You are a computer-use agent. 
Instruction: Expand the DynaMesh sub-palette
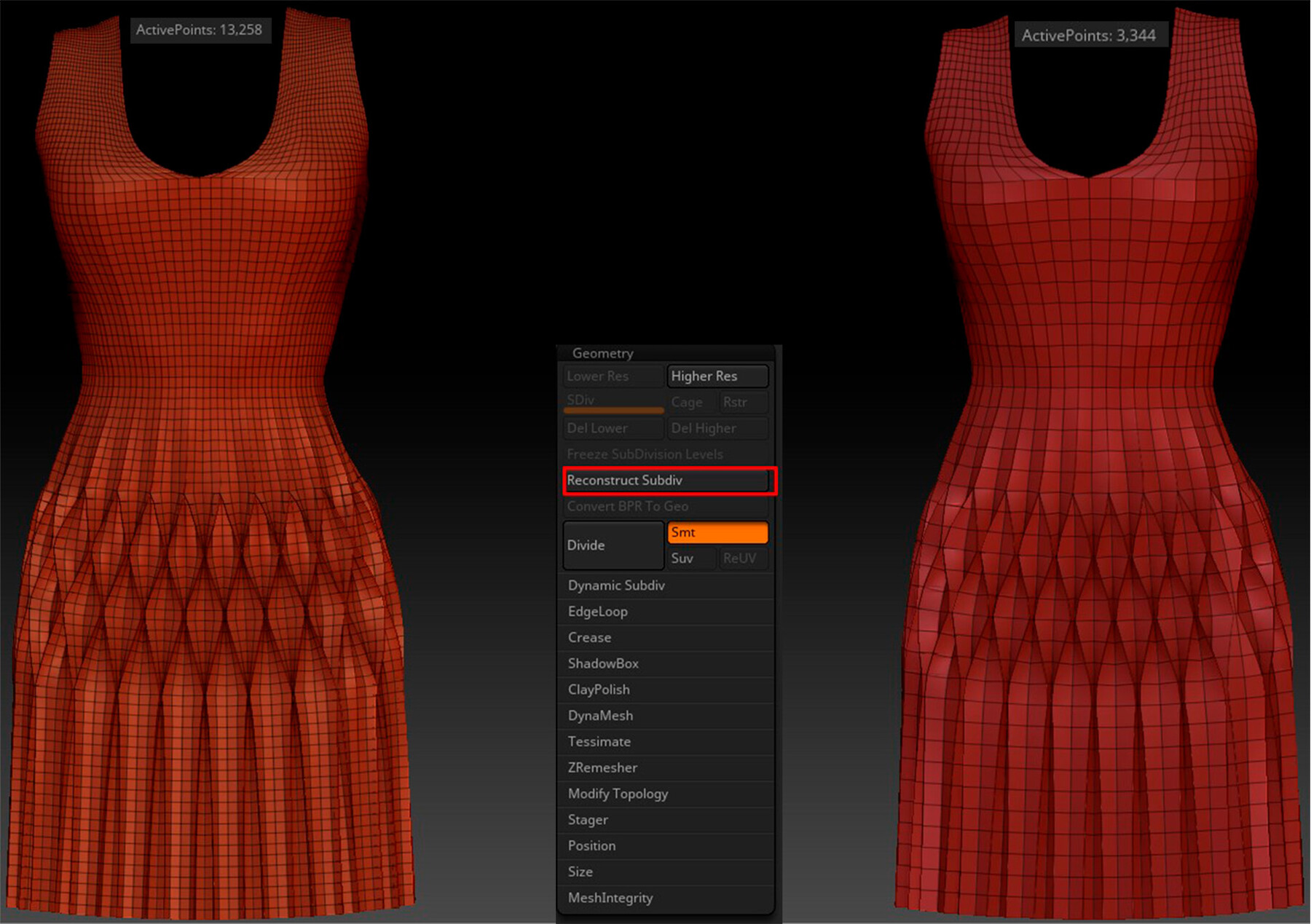(x=600, y=716)
